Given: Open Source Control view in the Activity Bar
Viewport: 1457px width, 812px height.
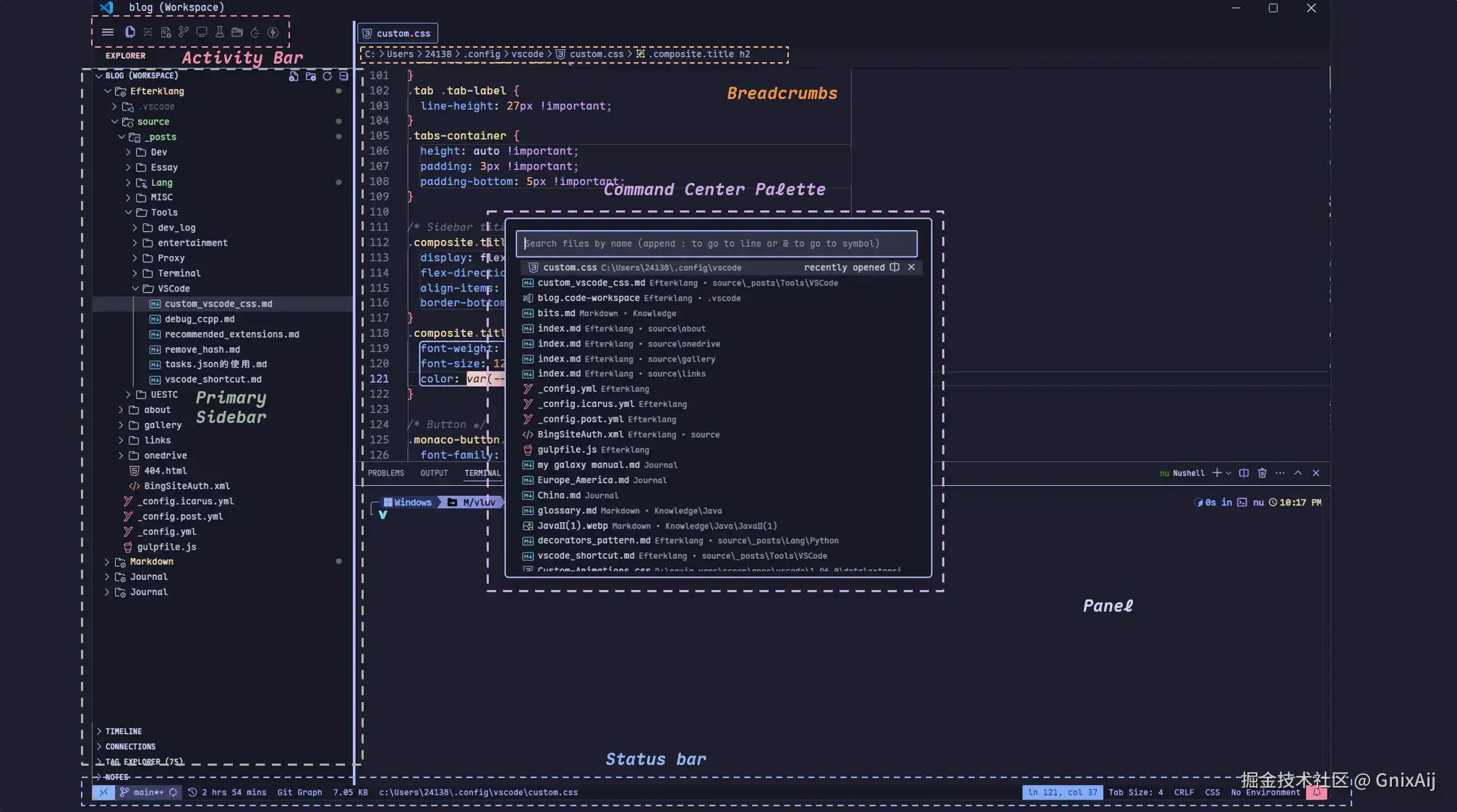Looking at the screenshot, I should point(183,32).
